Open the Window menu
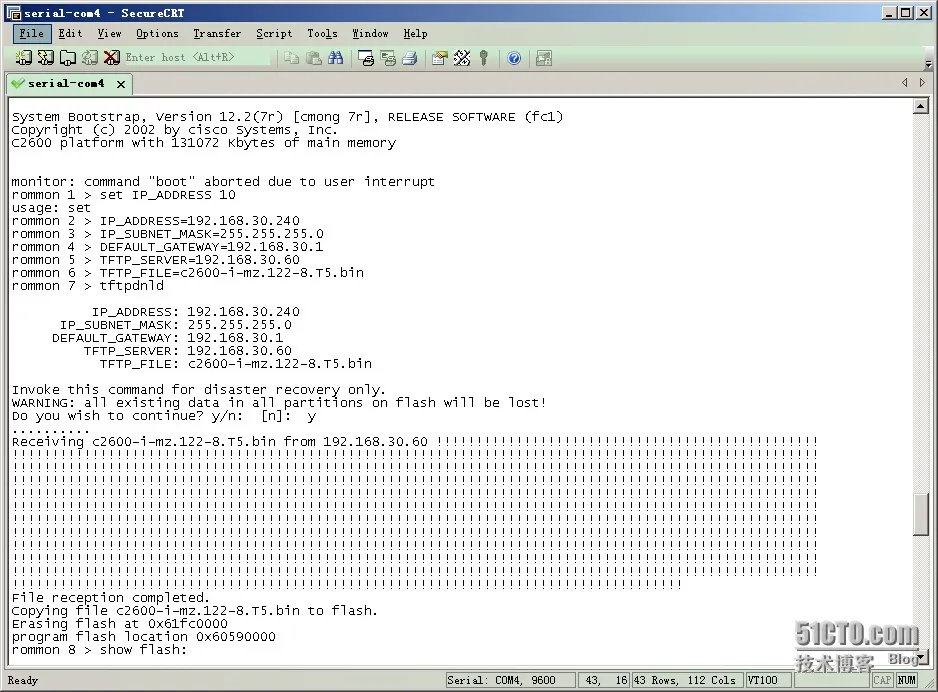Image resolution: width=938 pixels, height=692 pixels. 370,33
